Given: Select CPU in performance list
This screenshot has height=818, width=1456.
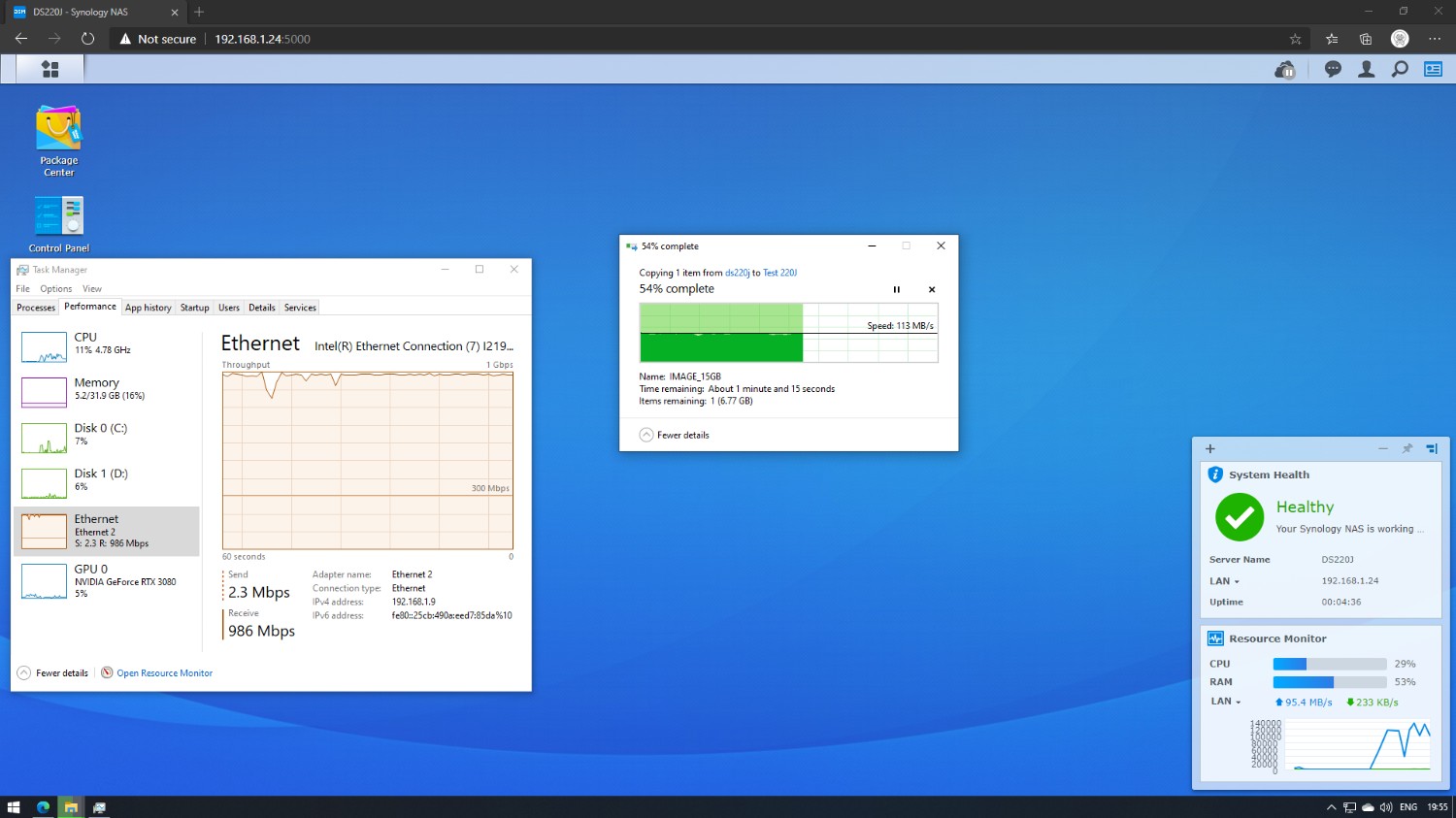Looking at the screenshot, I should (107, 346).
